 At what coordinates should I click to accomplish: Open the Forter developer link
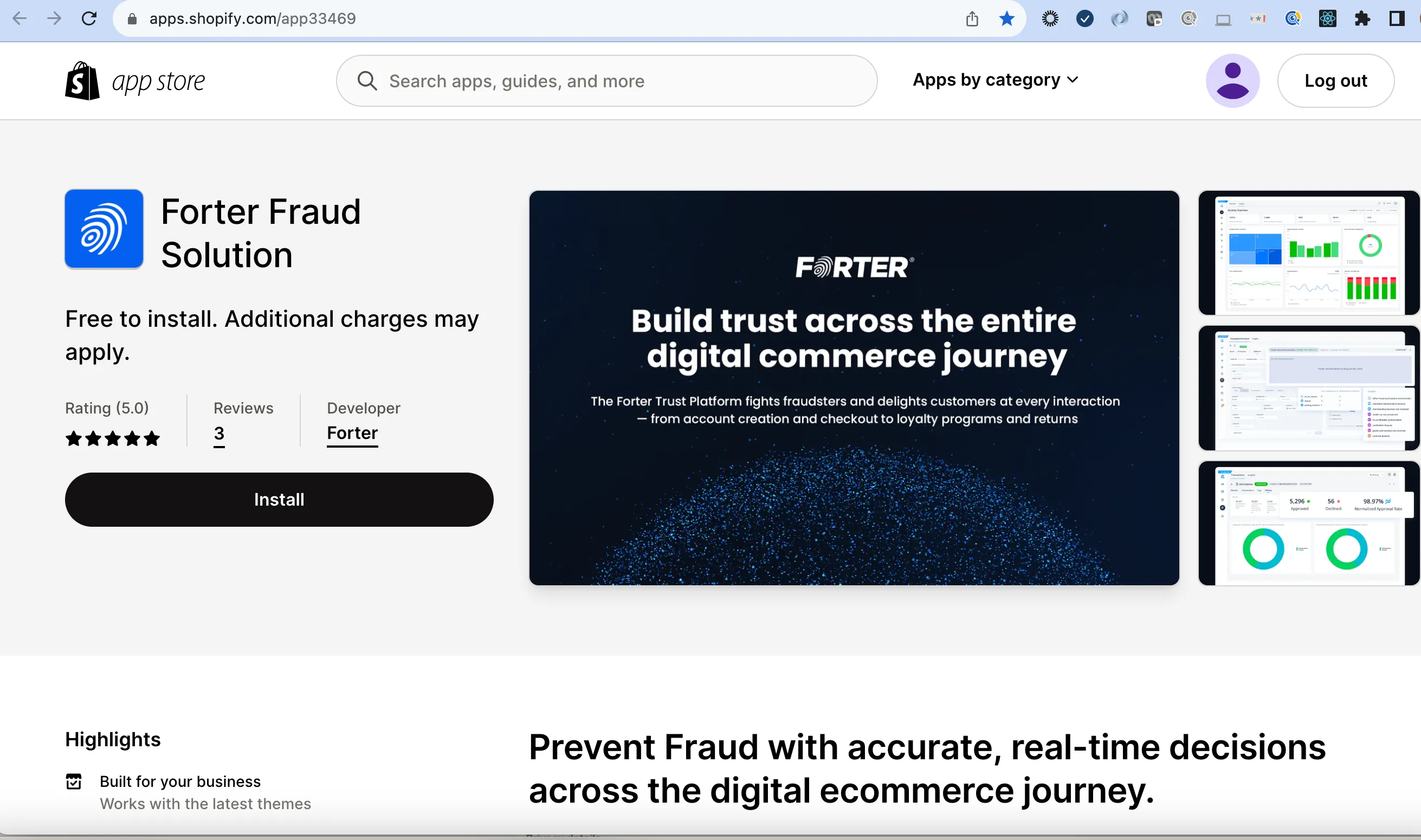pyautogui.click(x=352, y=433)
